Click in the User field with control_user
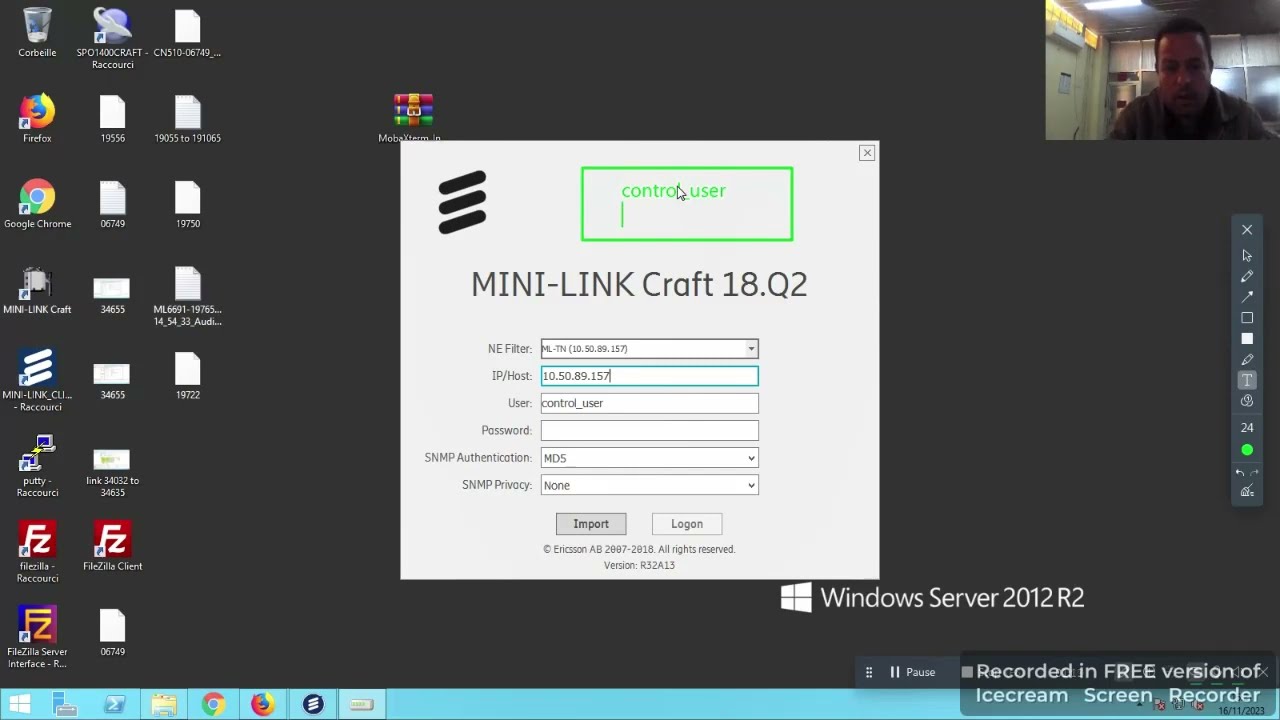The image size is (1280, 720). click(x=649, y=403)
